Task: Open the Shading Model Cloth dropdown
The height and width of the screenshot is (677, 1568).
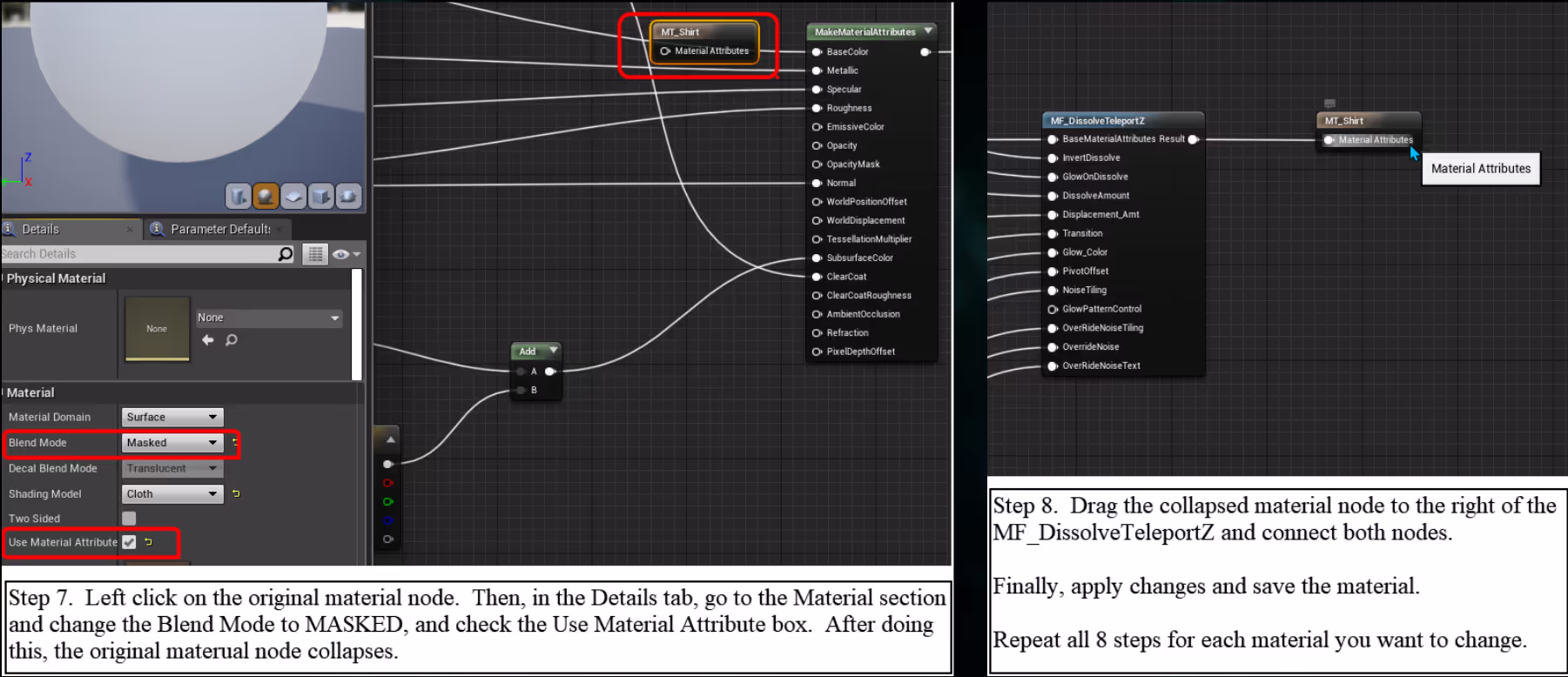Action: (172, 493)
